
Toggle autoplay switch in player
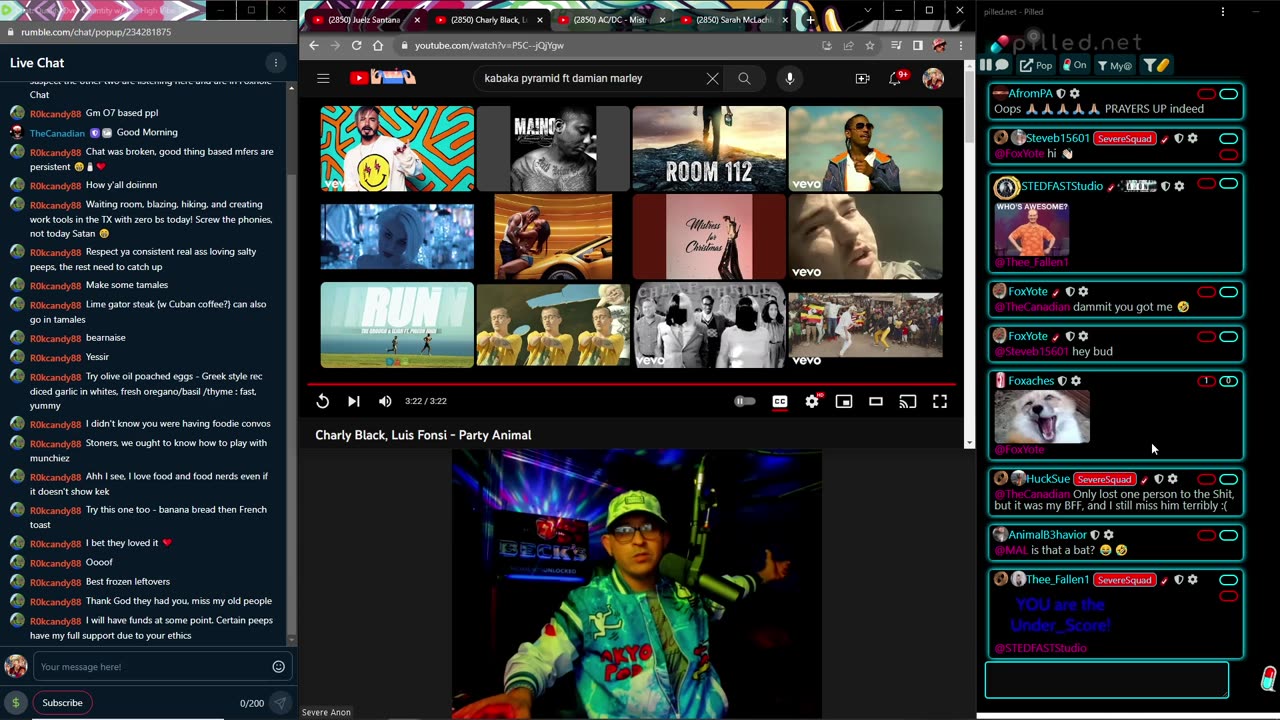coord(745,401)
